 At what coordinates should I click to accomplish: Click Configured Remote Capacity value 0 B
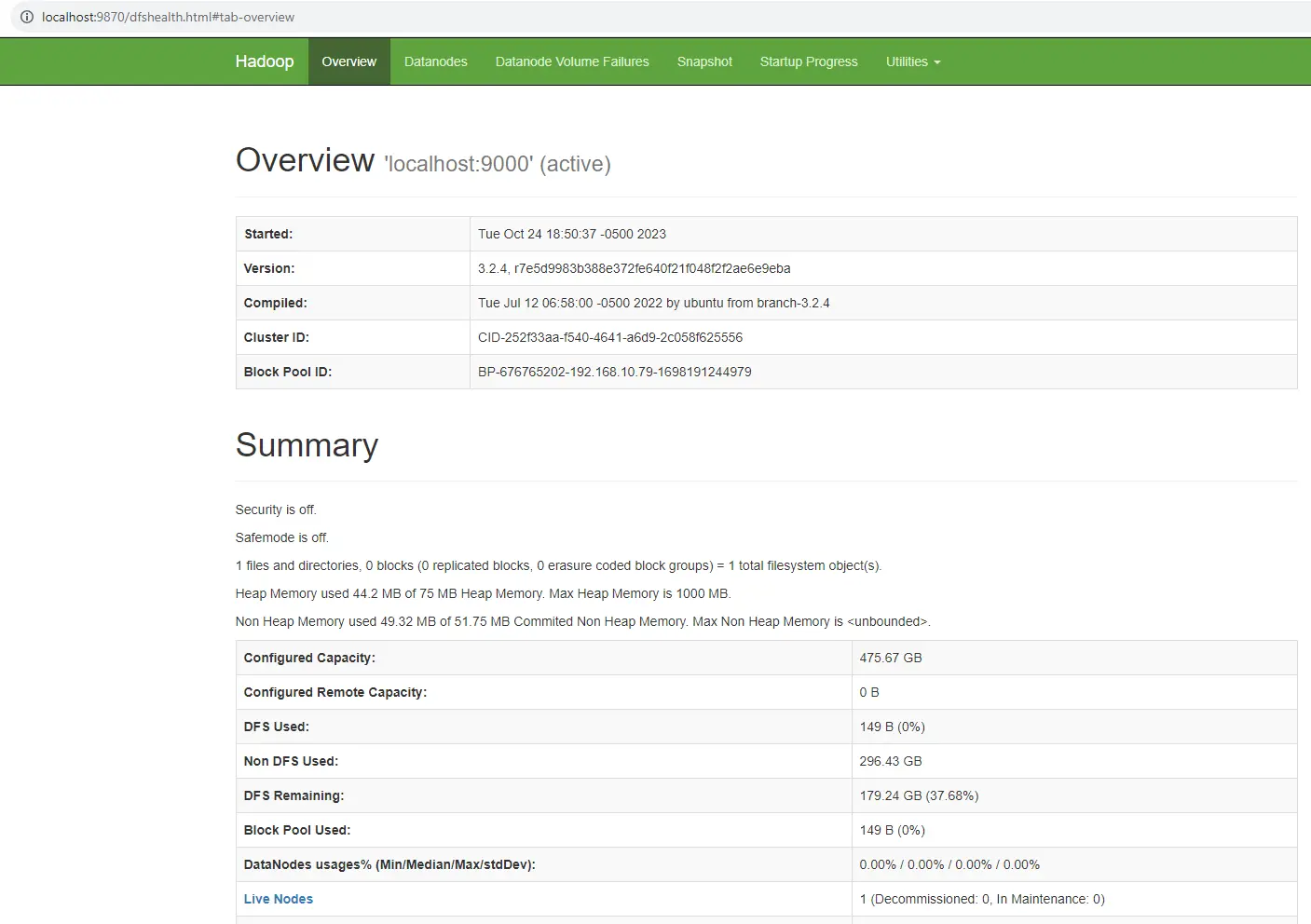869,692
